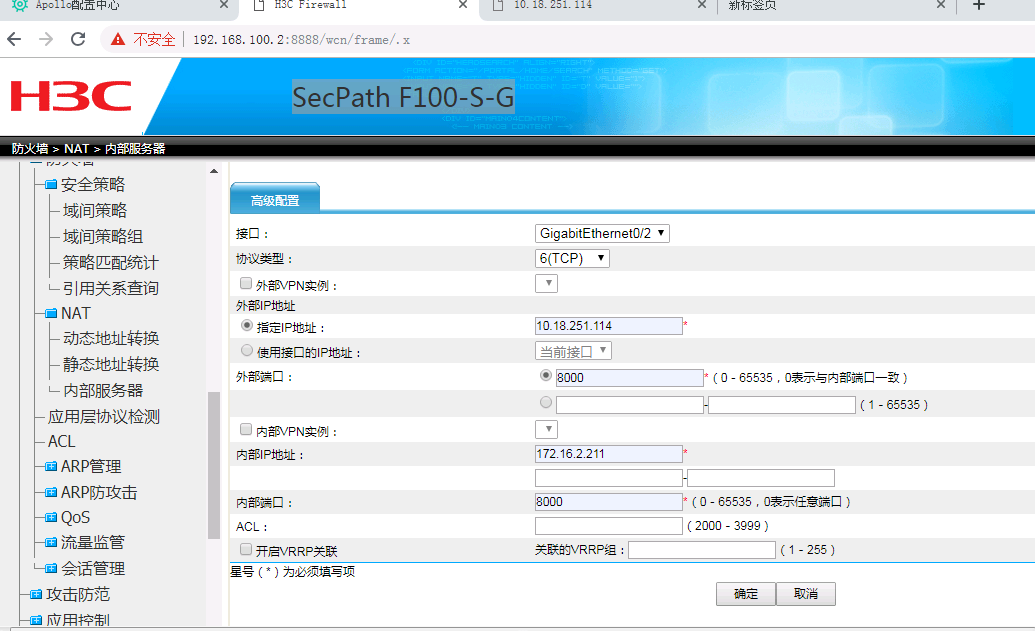
Task: Cancel with the 取消 button
Action: 806,594
